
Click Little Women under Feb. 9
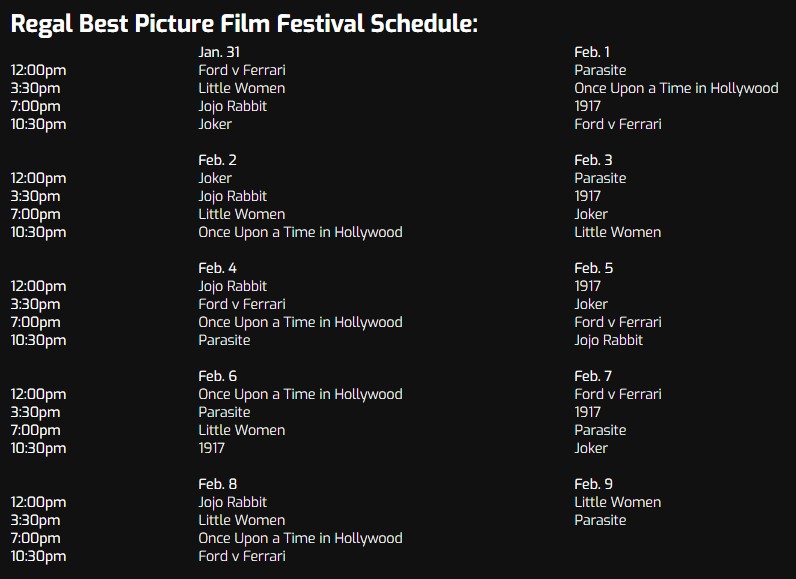coord(617,502)
